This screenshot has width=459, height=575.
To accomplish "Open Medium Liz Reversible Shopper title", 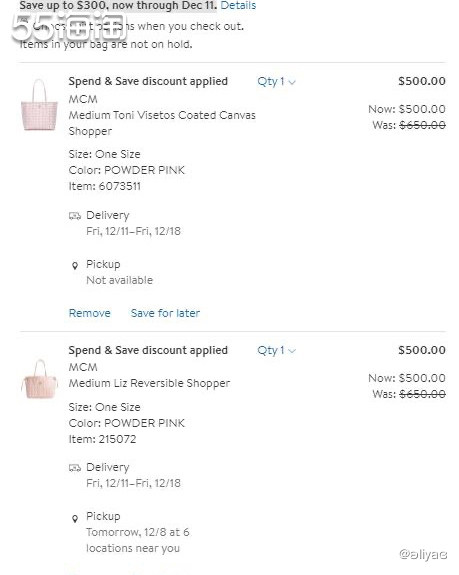I will point(150,383).
